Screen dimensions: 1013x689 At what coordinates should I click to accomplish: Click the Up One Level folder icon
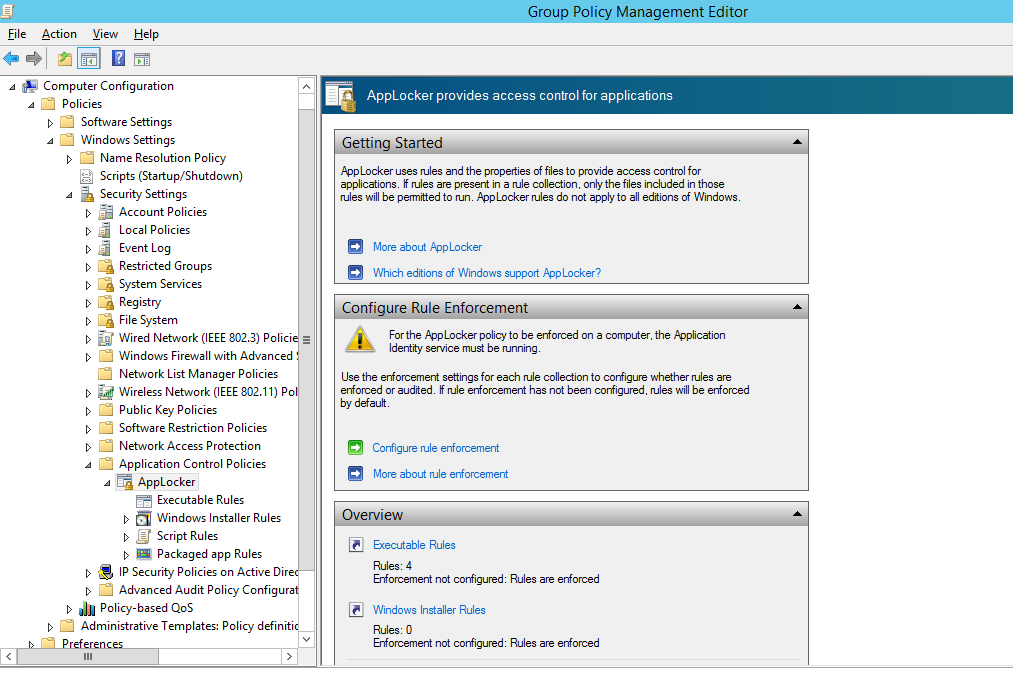65,59
